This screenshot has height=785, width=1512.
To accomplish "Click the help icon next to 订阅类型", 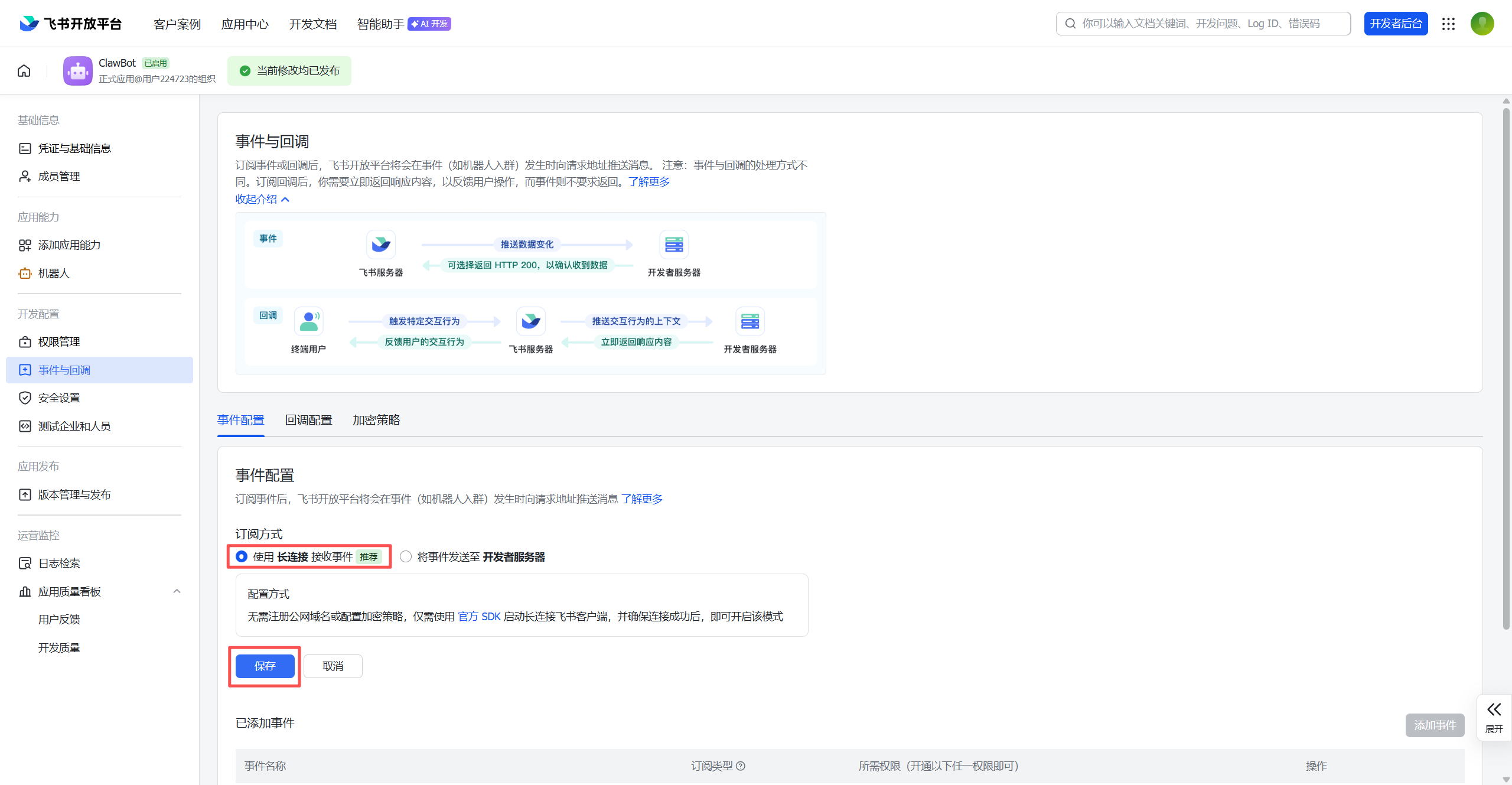I will (x=741, y=766).
